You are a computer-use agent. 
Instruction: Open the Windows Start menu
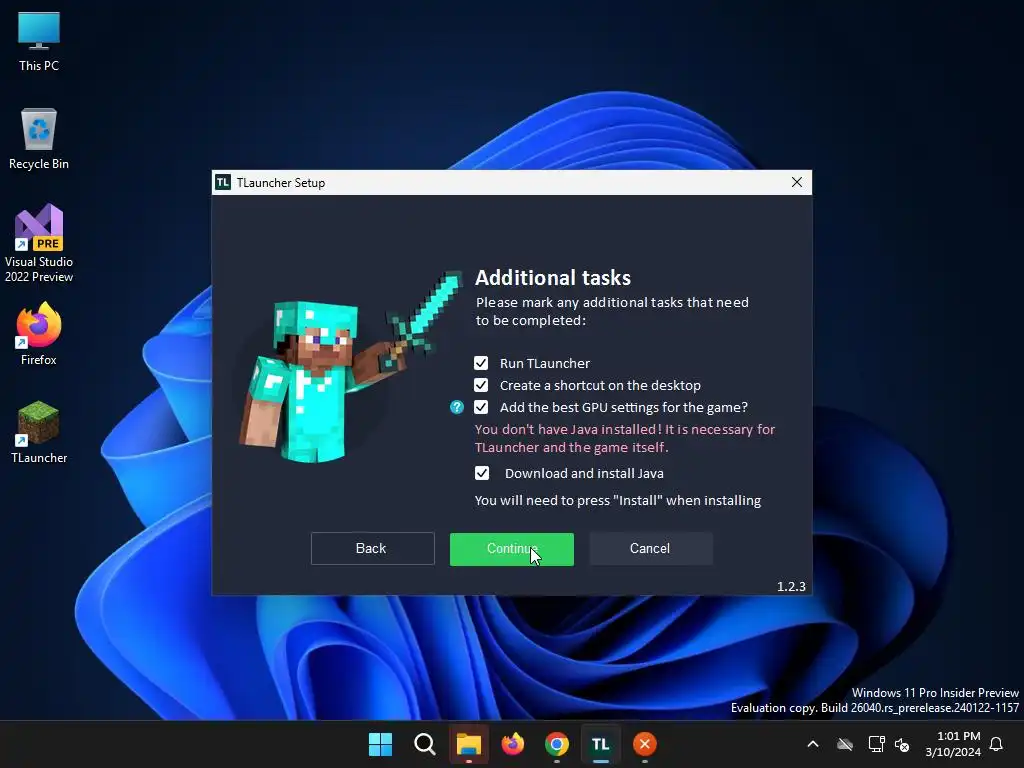click(x=380, y=744)
